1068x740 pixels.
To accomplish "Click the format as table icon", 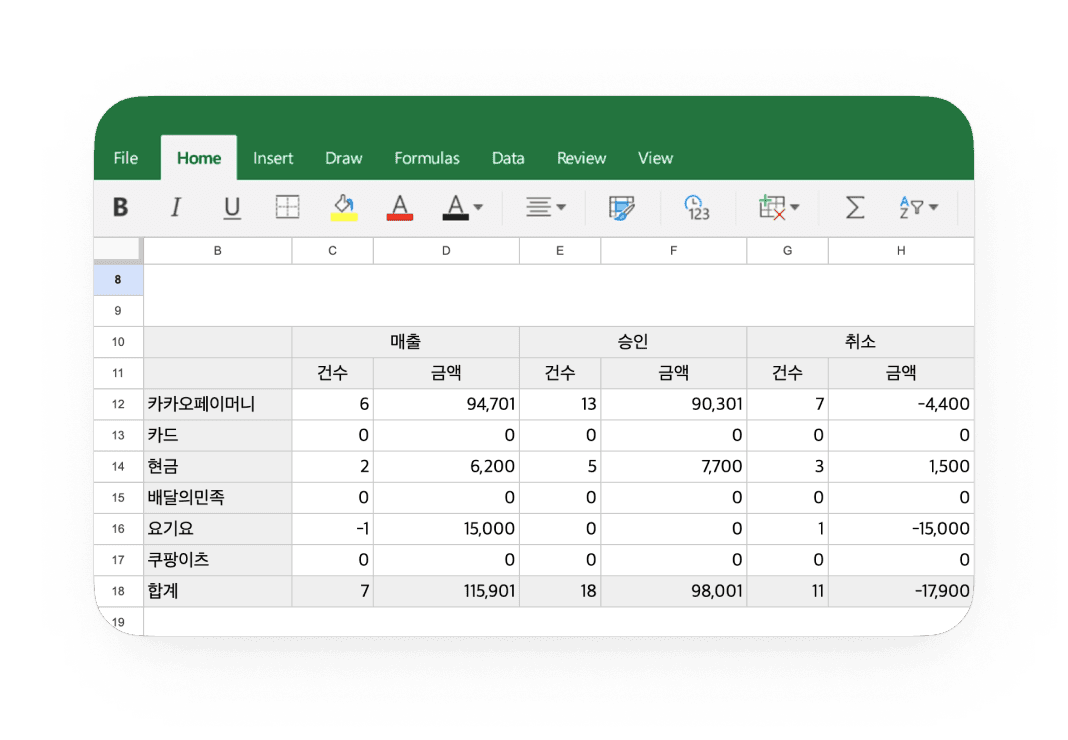I will coord(622,207).
